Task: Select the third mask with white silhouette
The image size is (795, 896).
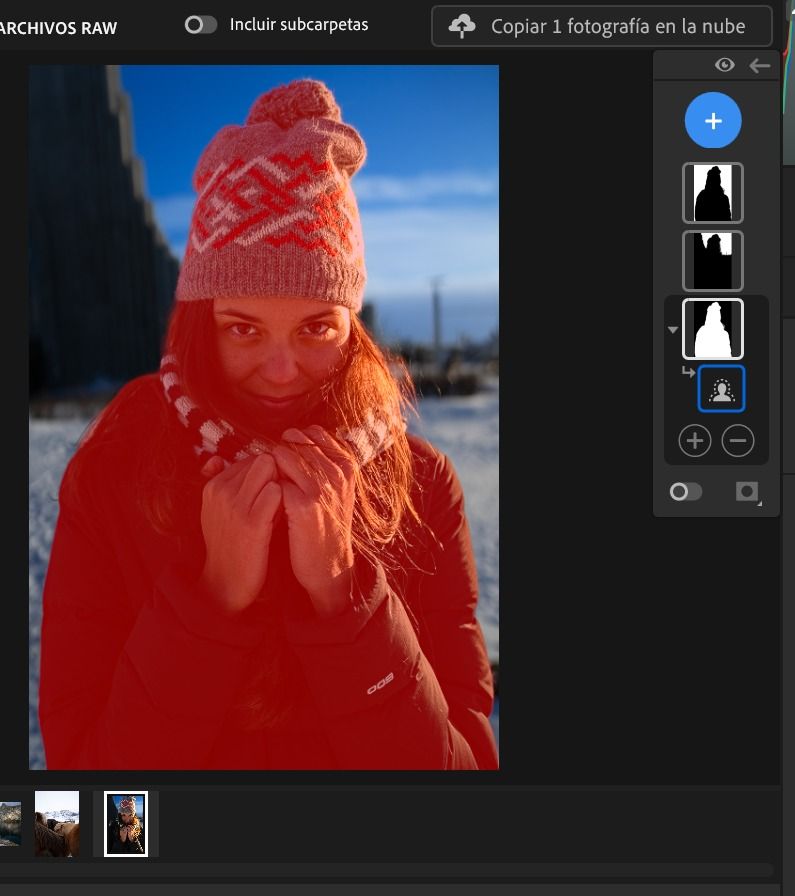Action: 712,329
